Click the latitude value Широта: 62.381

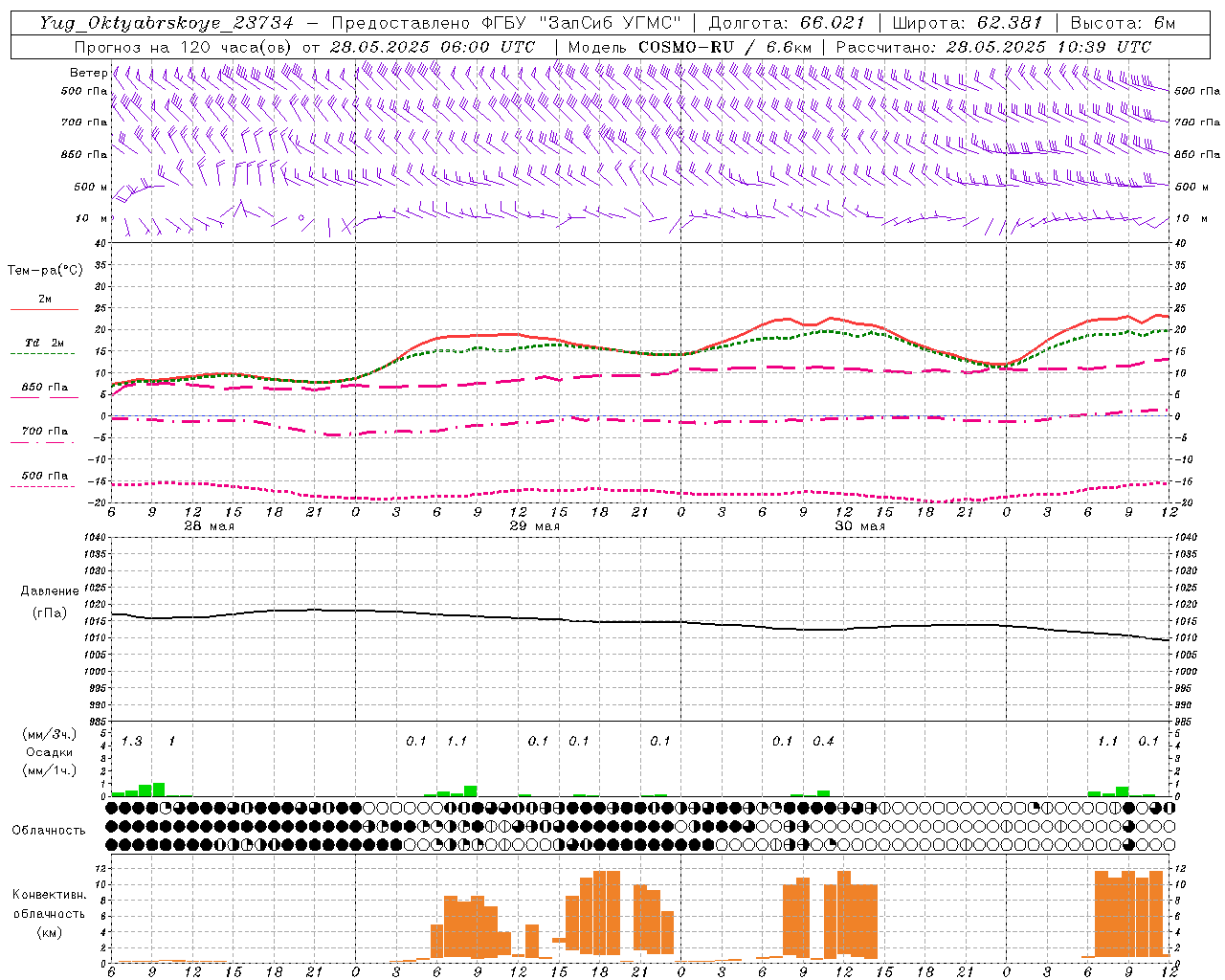(x=967, y=23)
